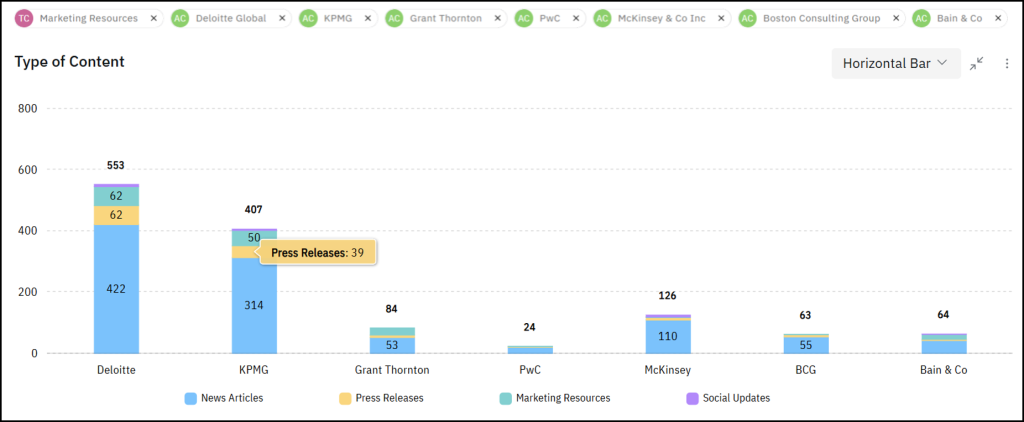Click the KPMG axis label
The height and width of the screenshot is (422, 1024).
[254, 370]
